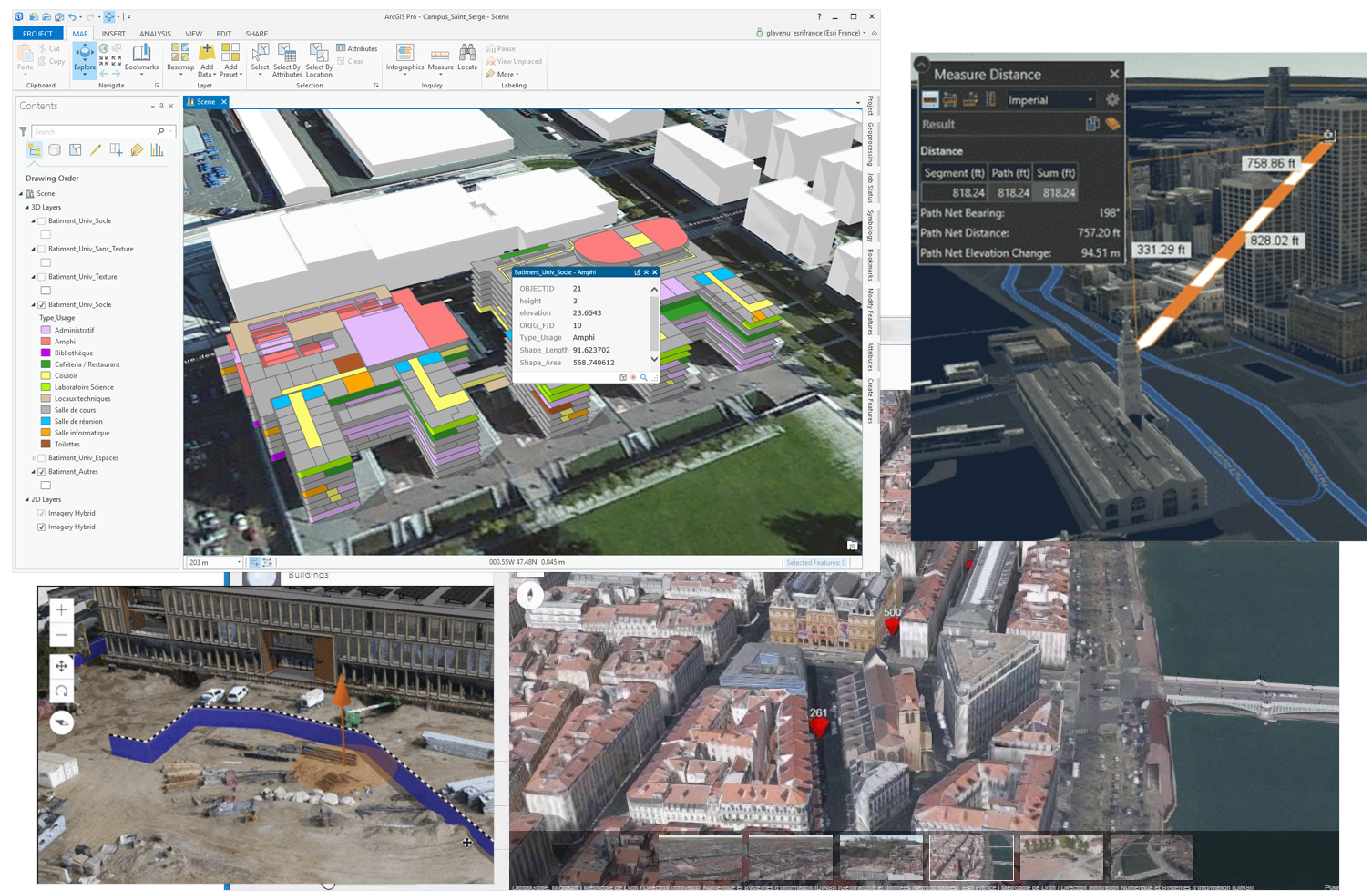Open the Bookmarks gallery in ribbon

141,58
